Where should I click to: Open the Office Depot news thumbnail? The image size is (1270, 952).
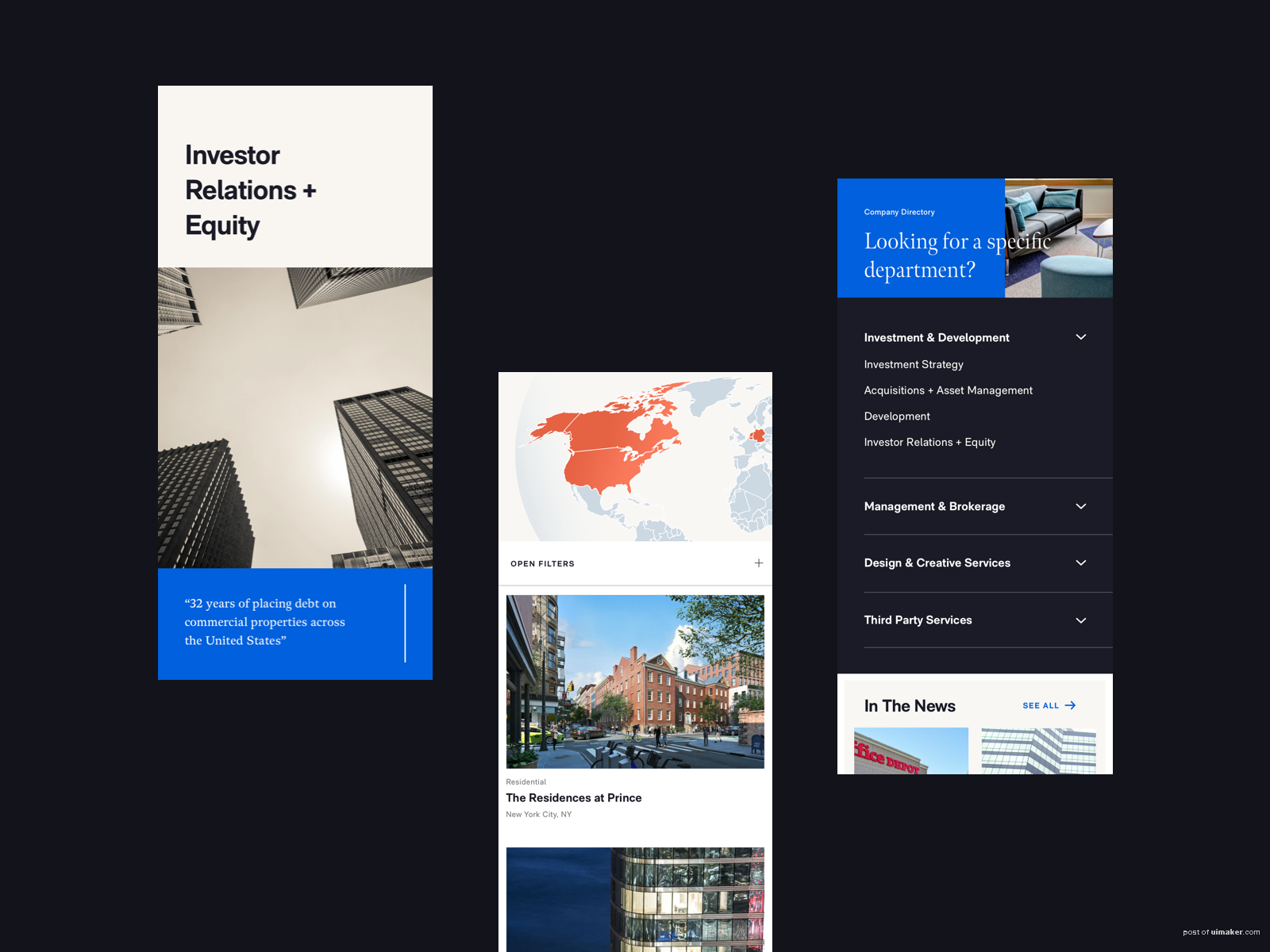[x=911, y=750]
